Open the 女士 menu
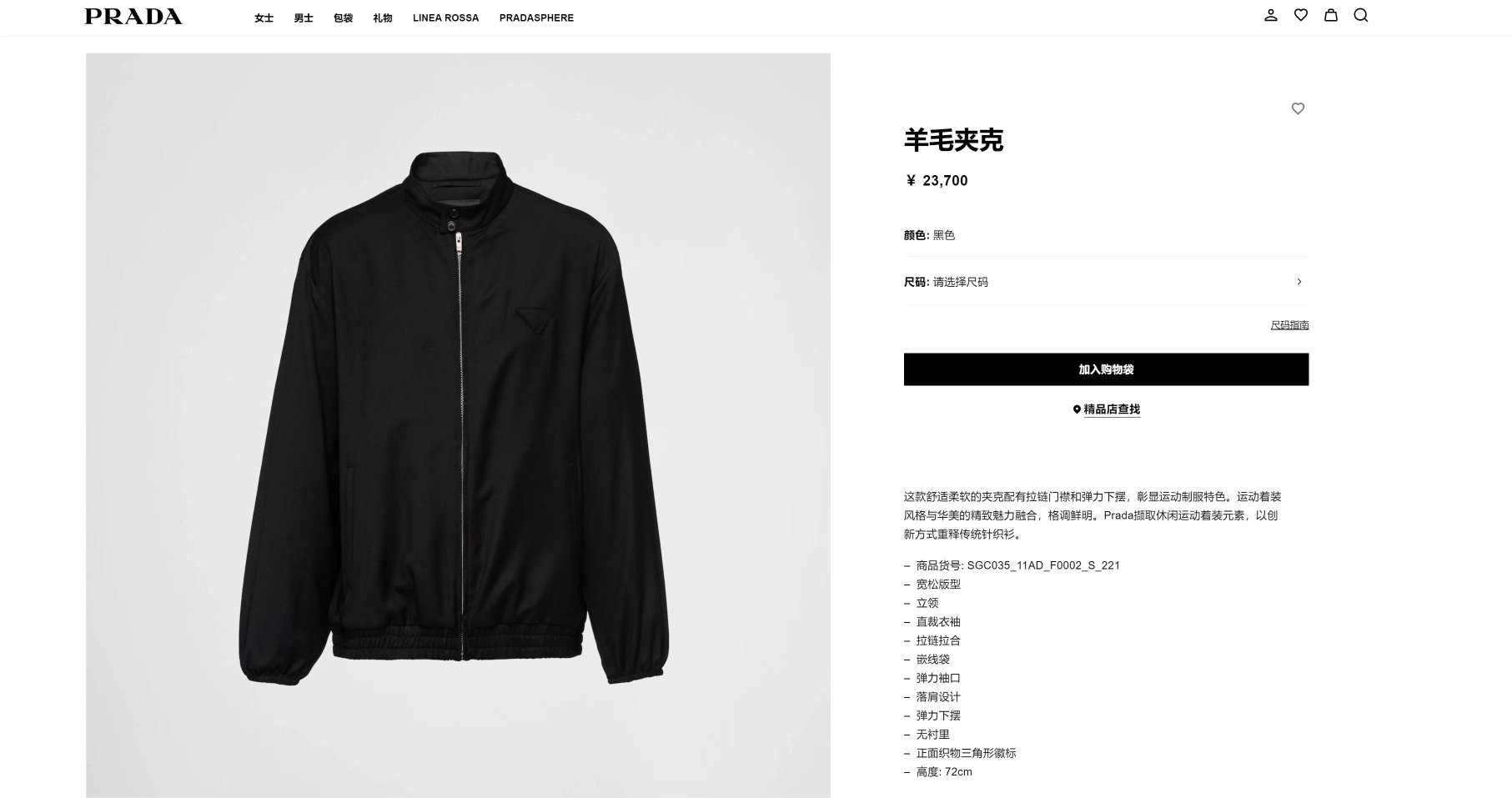 click(x=264, y=18)
